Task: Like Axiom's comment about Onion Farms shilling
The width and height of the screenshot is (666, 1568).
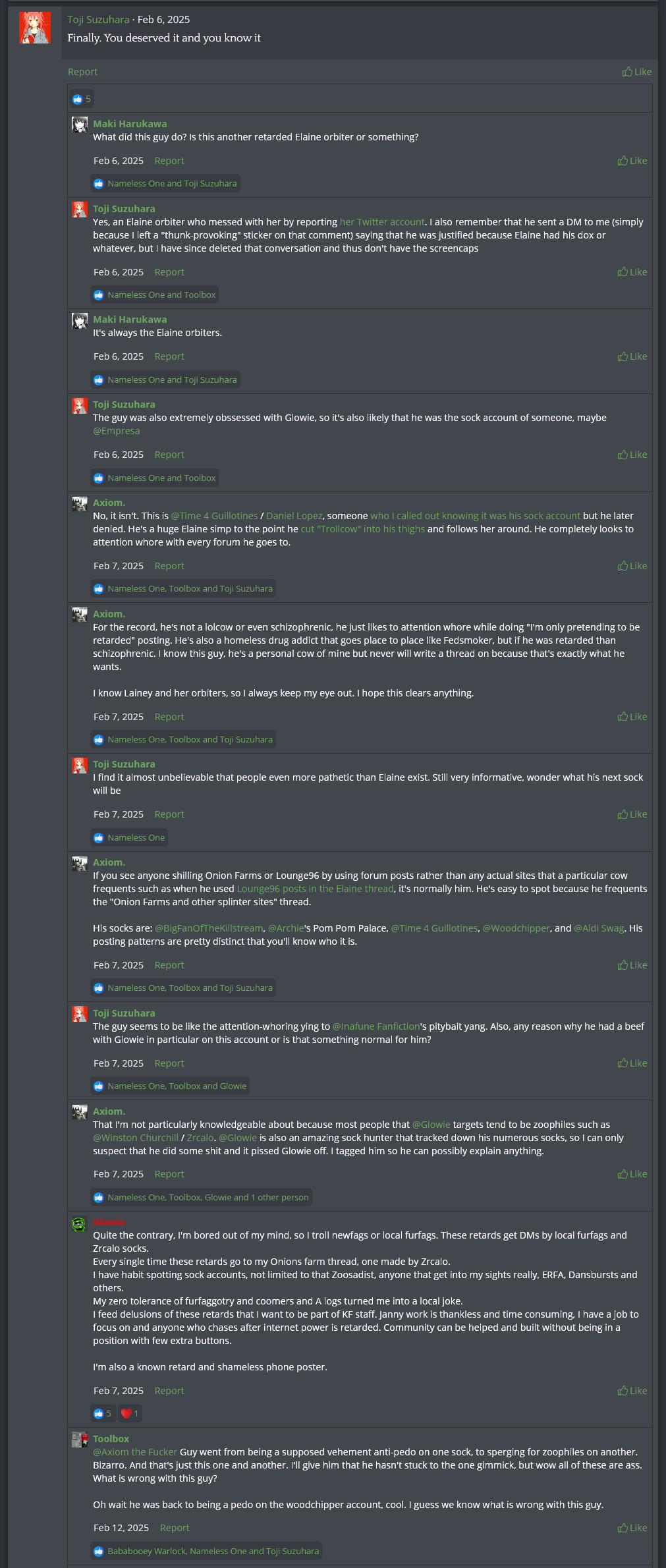Action: point(632,965)
